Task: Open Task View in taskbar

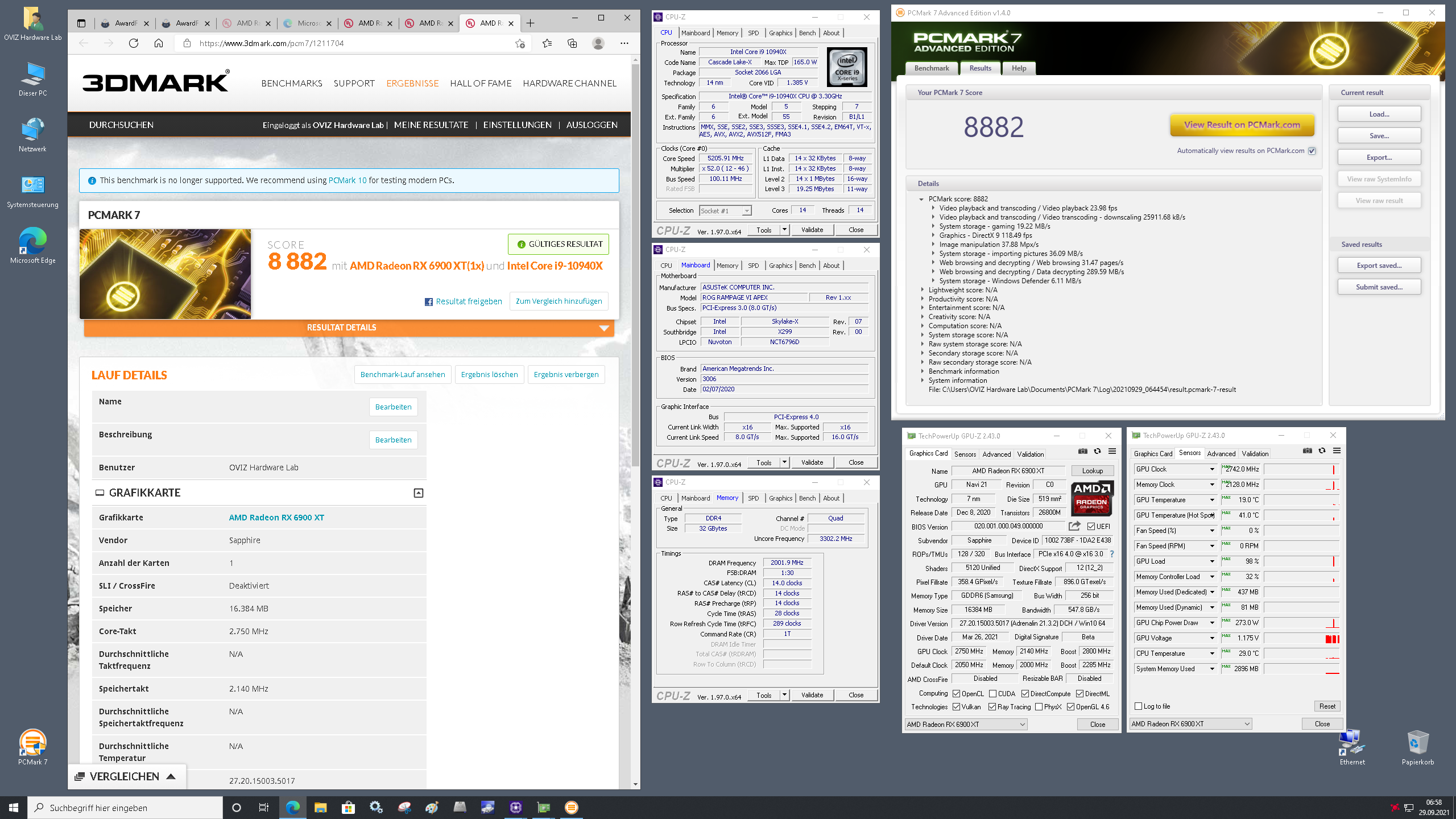Action: (264, 808)
